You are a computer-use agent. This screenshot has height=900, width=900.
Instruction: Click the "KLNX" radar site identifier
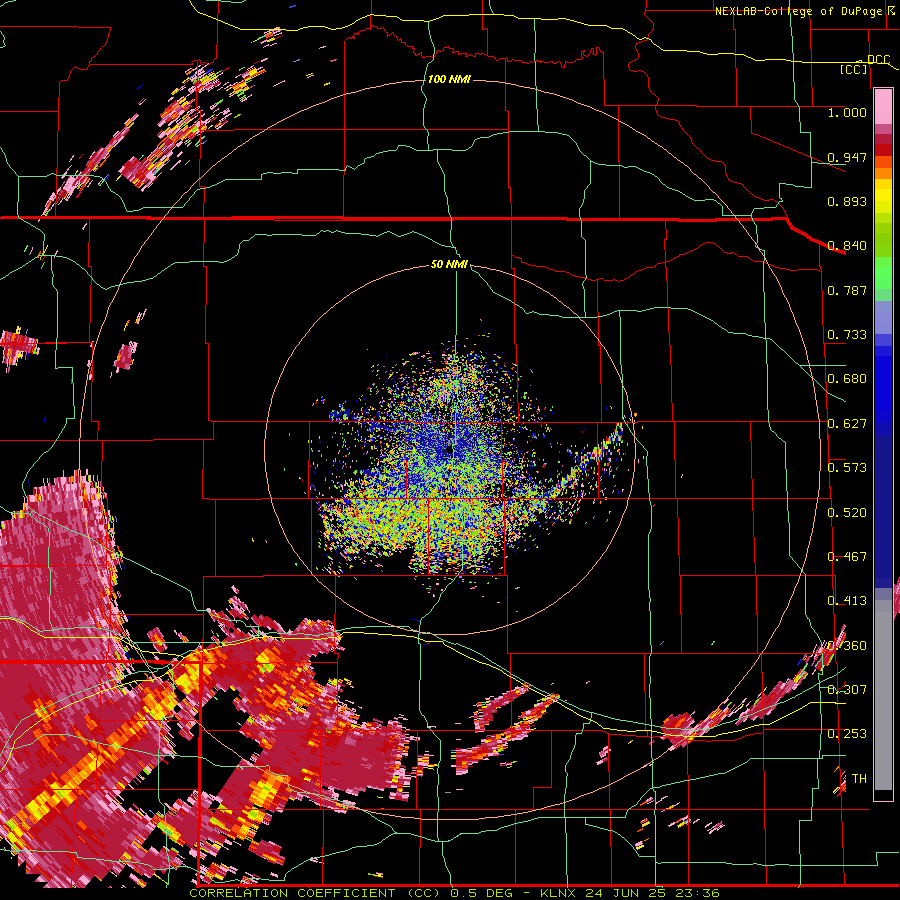tap(558, 893)
